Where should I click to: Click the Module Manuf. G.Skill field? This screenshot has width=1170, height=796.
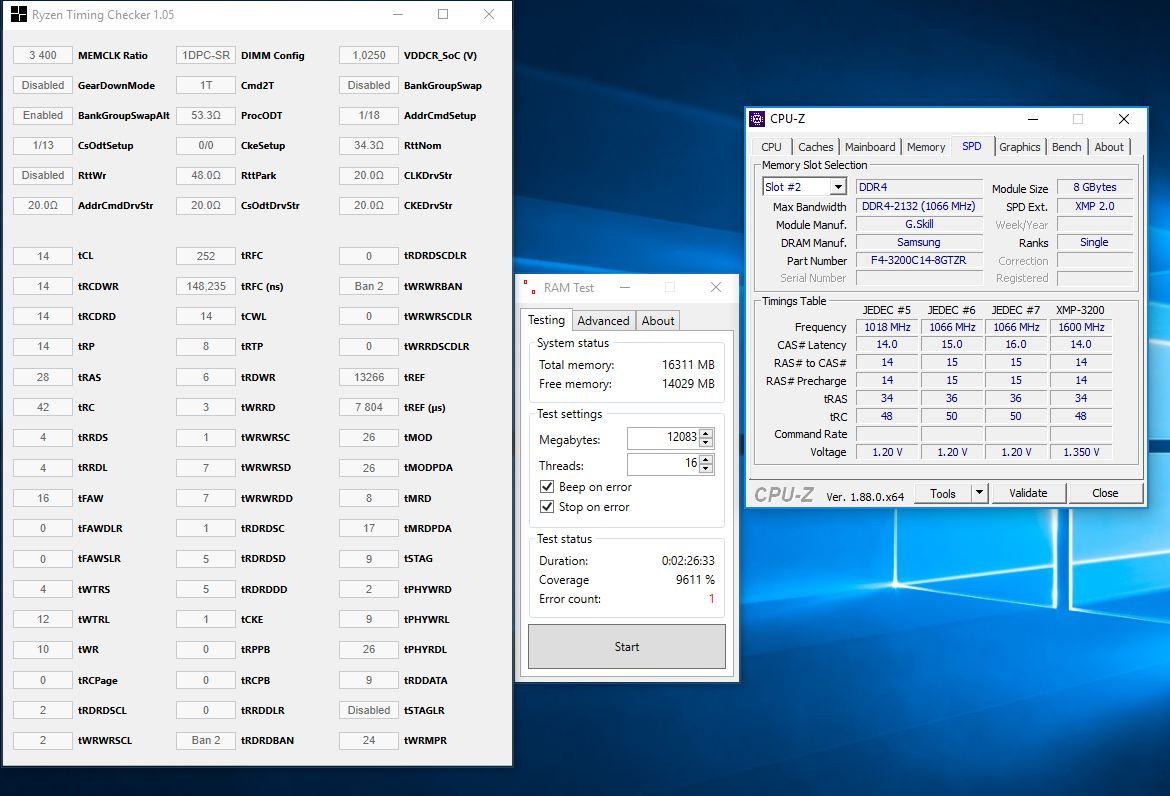coord(919,224)
